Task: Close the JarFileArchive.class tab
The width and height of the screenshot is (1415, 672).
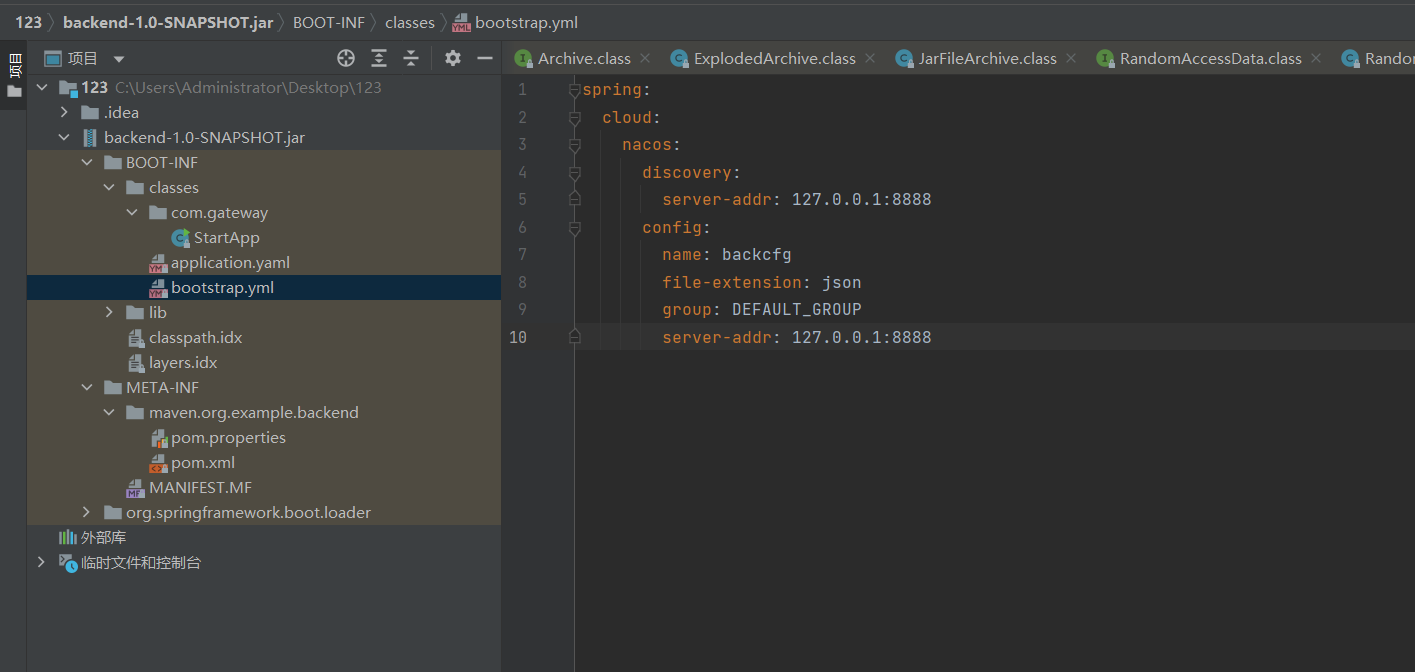Action: click(x=1071, y=59)
